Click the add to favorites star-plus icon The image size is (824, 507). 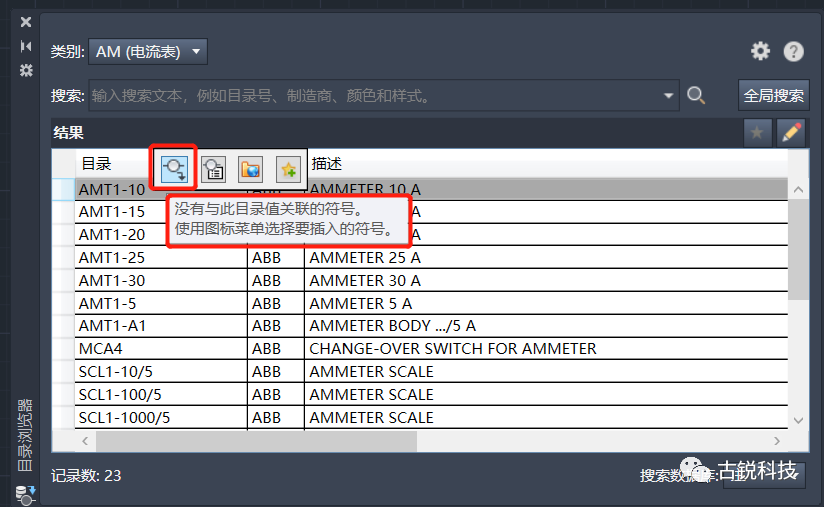(288, 169)
